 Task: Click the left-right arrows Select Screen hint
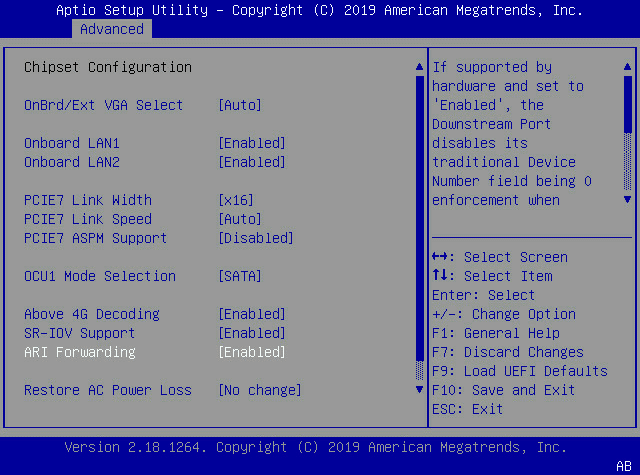[x=500, y=257]
